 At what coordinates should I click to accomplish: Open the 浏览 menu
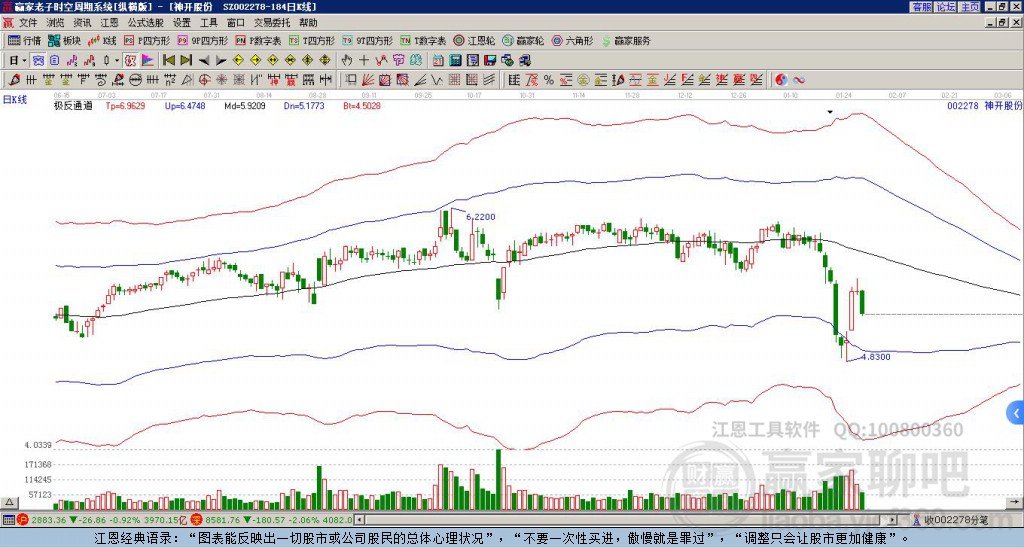coord(56,23)
